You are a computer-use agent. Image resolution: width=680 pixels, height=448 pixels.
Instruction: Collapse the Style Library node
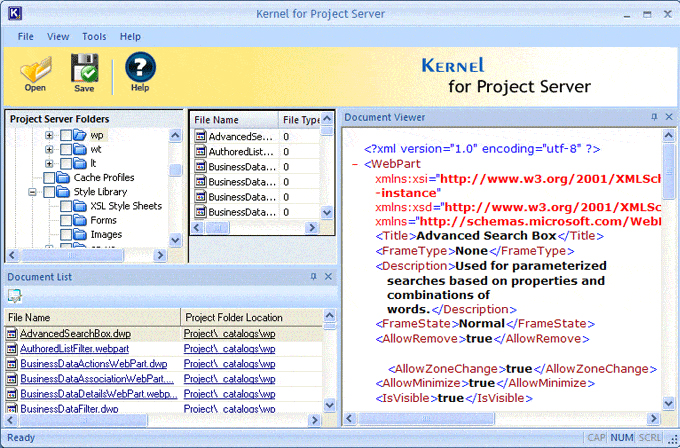(x=33, y=192)
